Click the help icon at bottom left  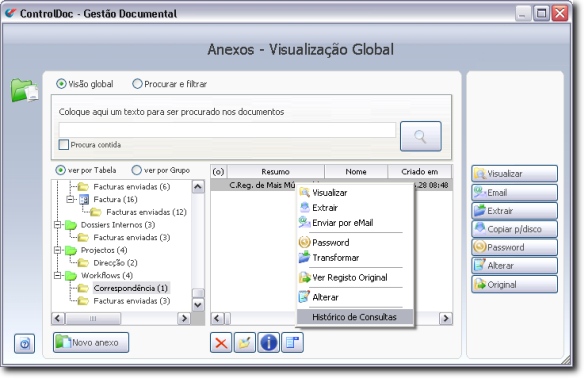coord(25,343)
